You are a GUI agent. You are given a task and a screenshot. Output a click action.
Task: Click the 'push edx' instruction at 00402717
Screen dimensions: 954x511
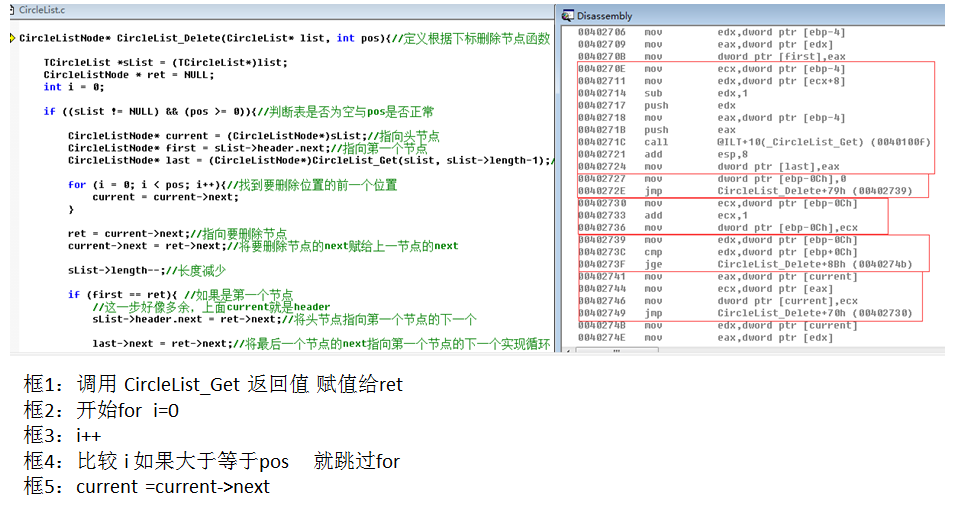tap(656, 105)
